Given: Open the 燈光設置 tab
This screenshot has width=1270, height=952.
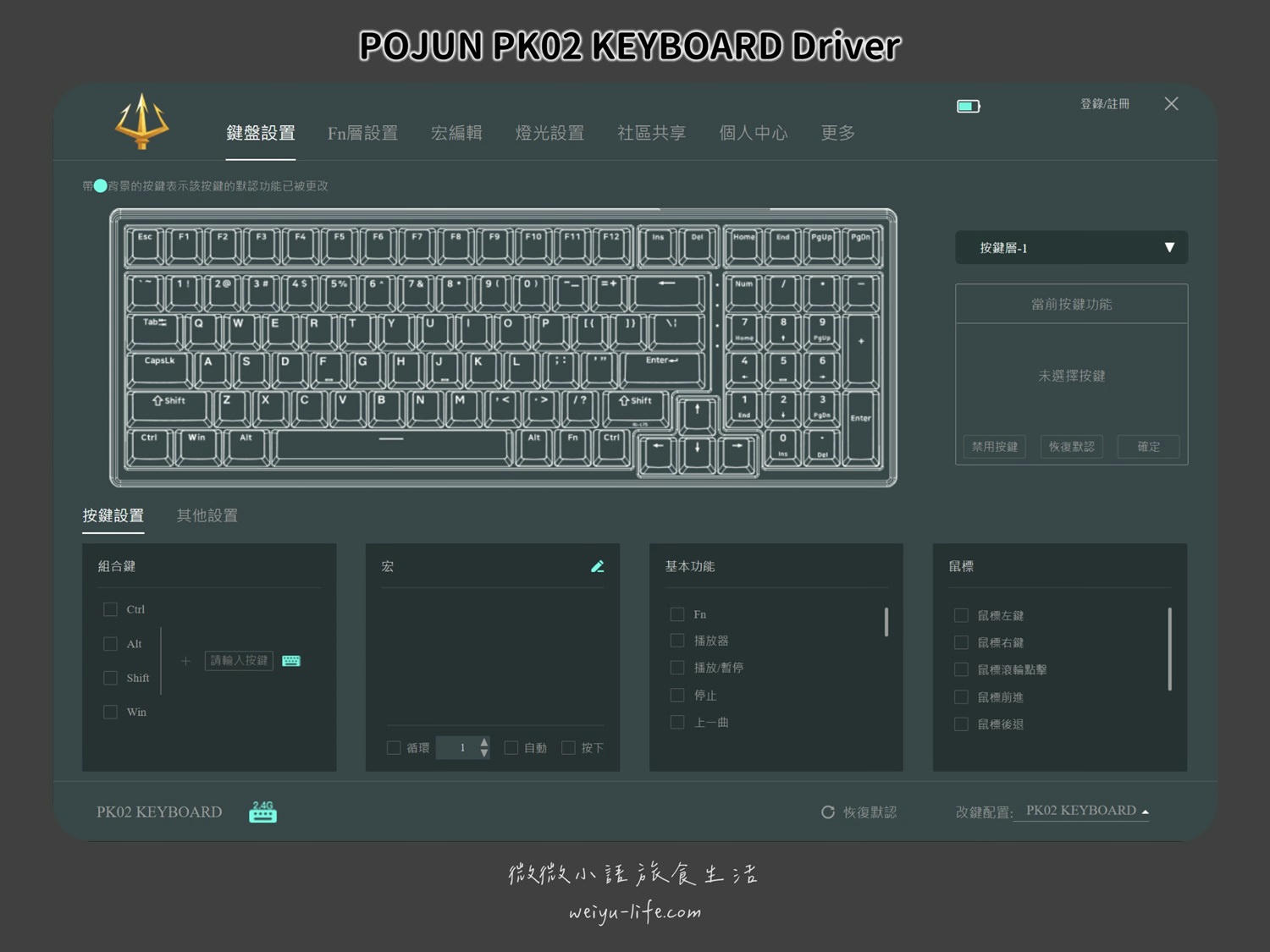Looking at the screenshot, I should (549, 133).
